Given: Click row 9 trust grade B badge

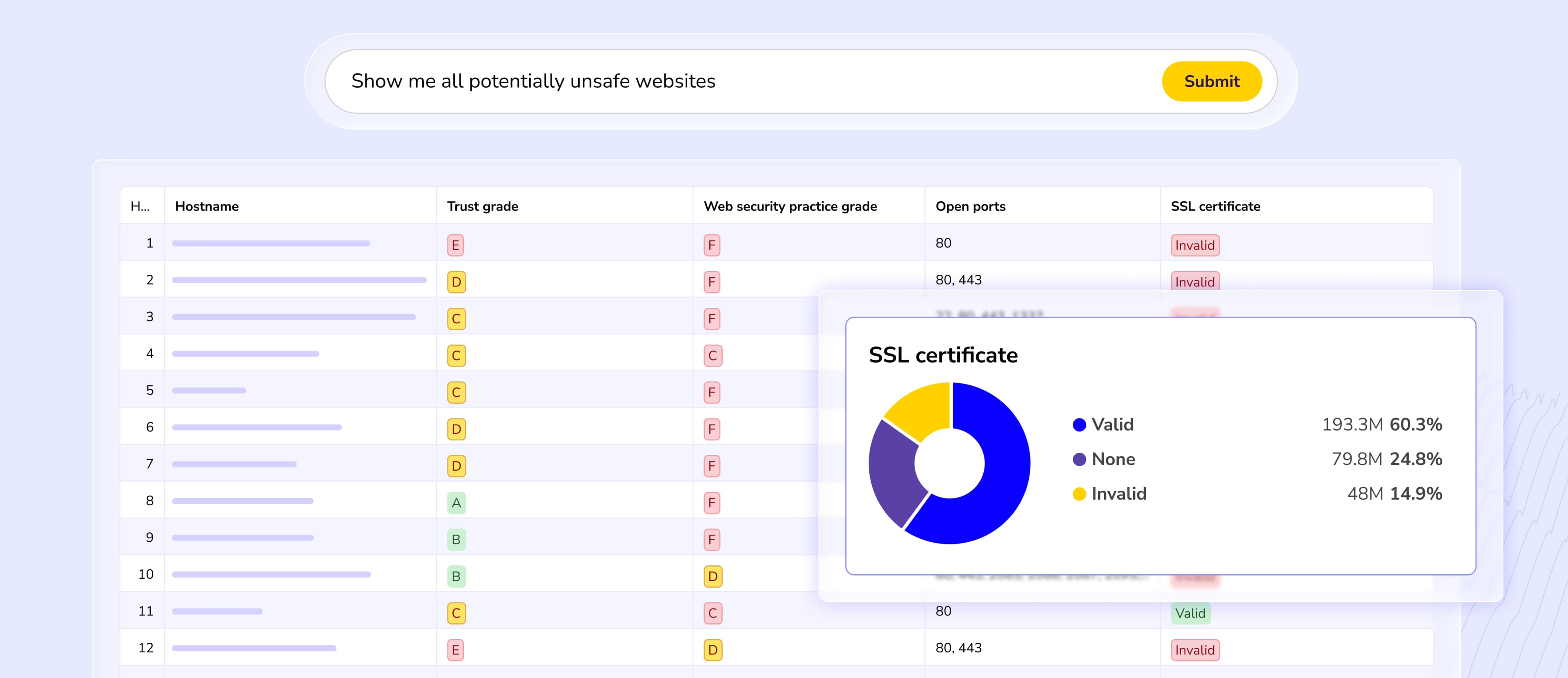Looking at the screenshot, I should click(x=456, y=540).
